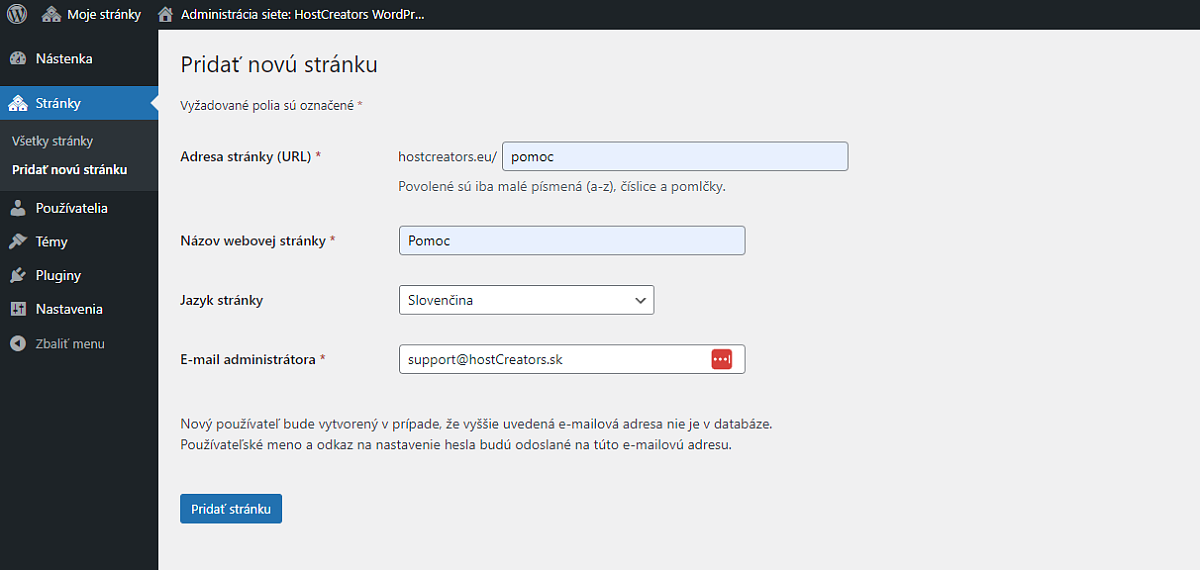
Task: Collapse sidebar with Zbaliť menu
Action: click(79, 343)
